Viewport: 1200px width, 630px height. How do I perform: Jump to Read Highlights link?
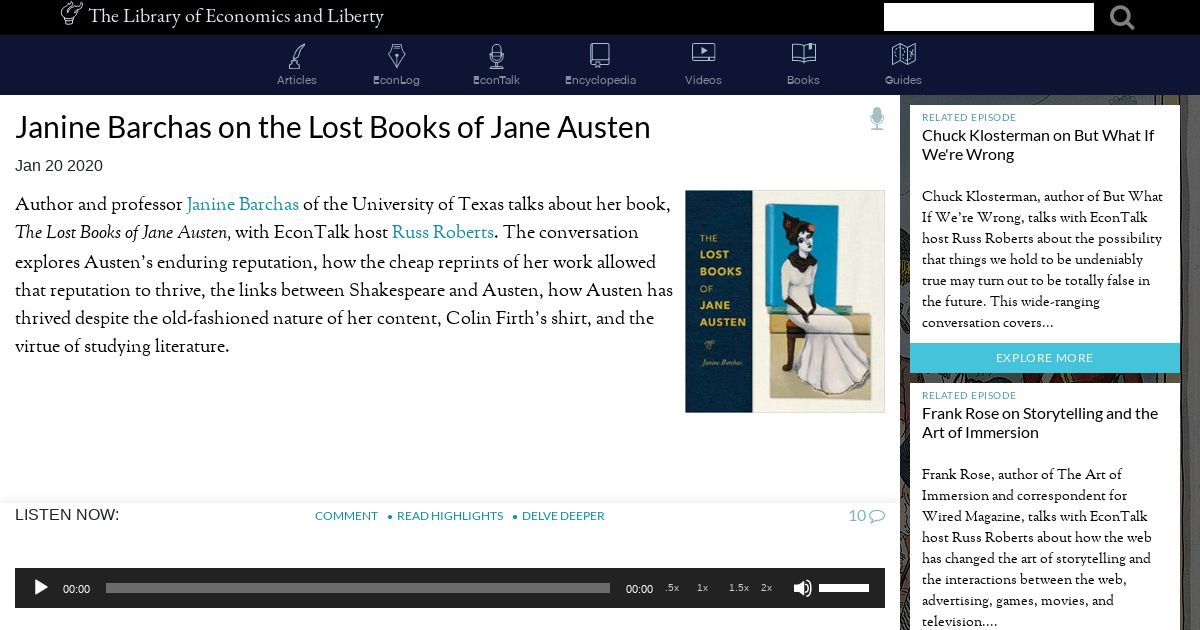450,516
